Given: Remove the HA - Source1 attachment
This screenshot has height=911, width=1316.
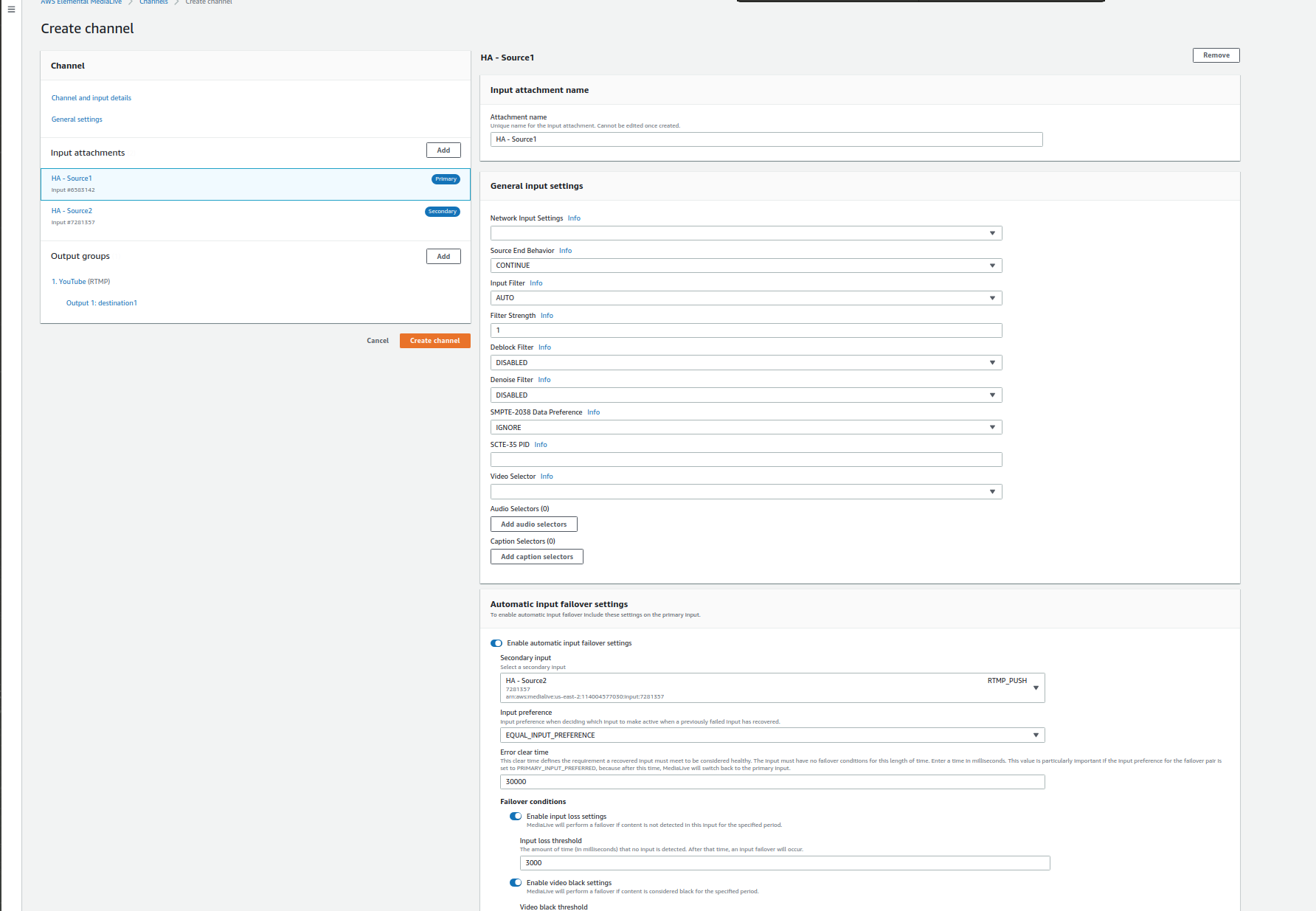Looking at the screenshot, I should coord(1216,55).
